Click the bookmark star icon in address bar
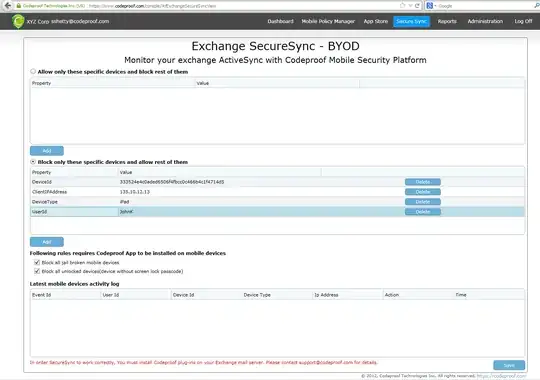The height and width of the screenshot is (380, 540). pos(403,6)
